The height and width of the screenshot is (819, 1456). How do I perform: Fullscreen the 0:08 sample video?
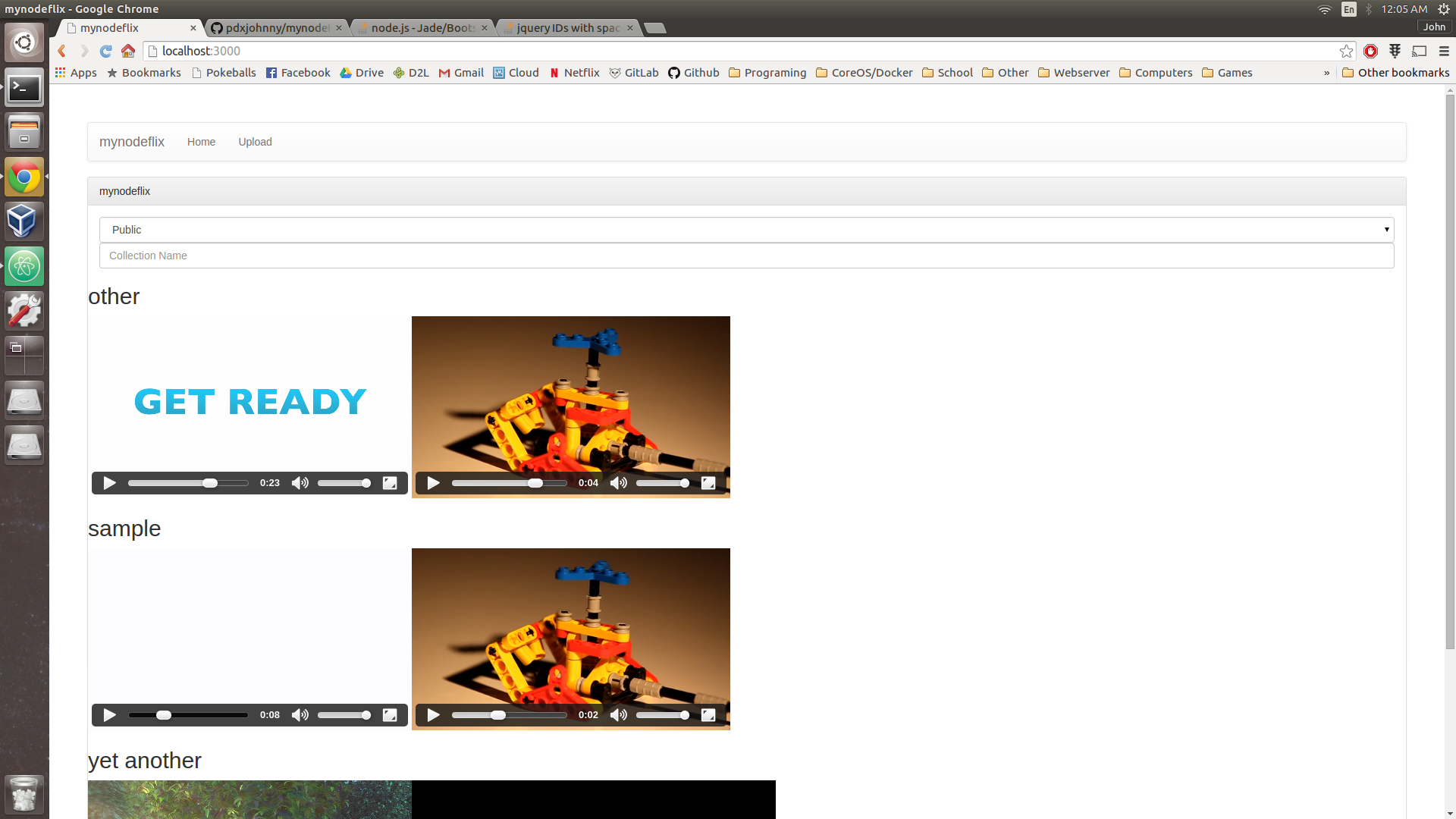coord(390,715)
